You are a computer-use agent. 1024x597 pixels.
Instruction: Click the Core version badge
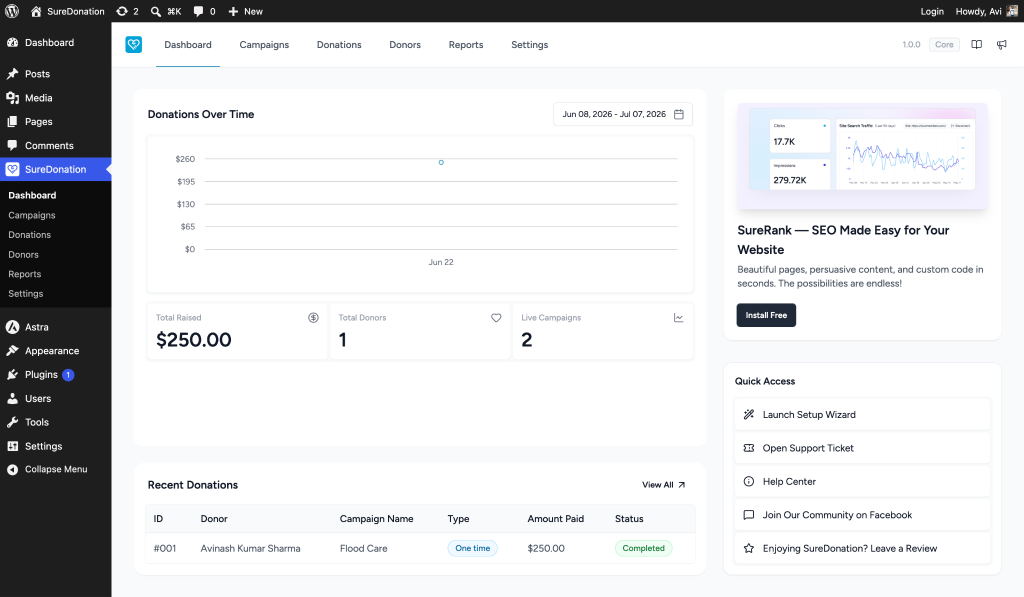click(944, 44)
